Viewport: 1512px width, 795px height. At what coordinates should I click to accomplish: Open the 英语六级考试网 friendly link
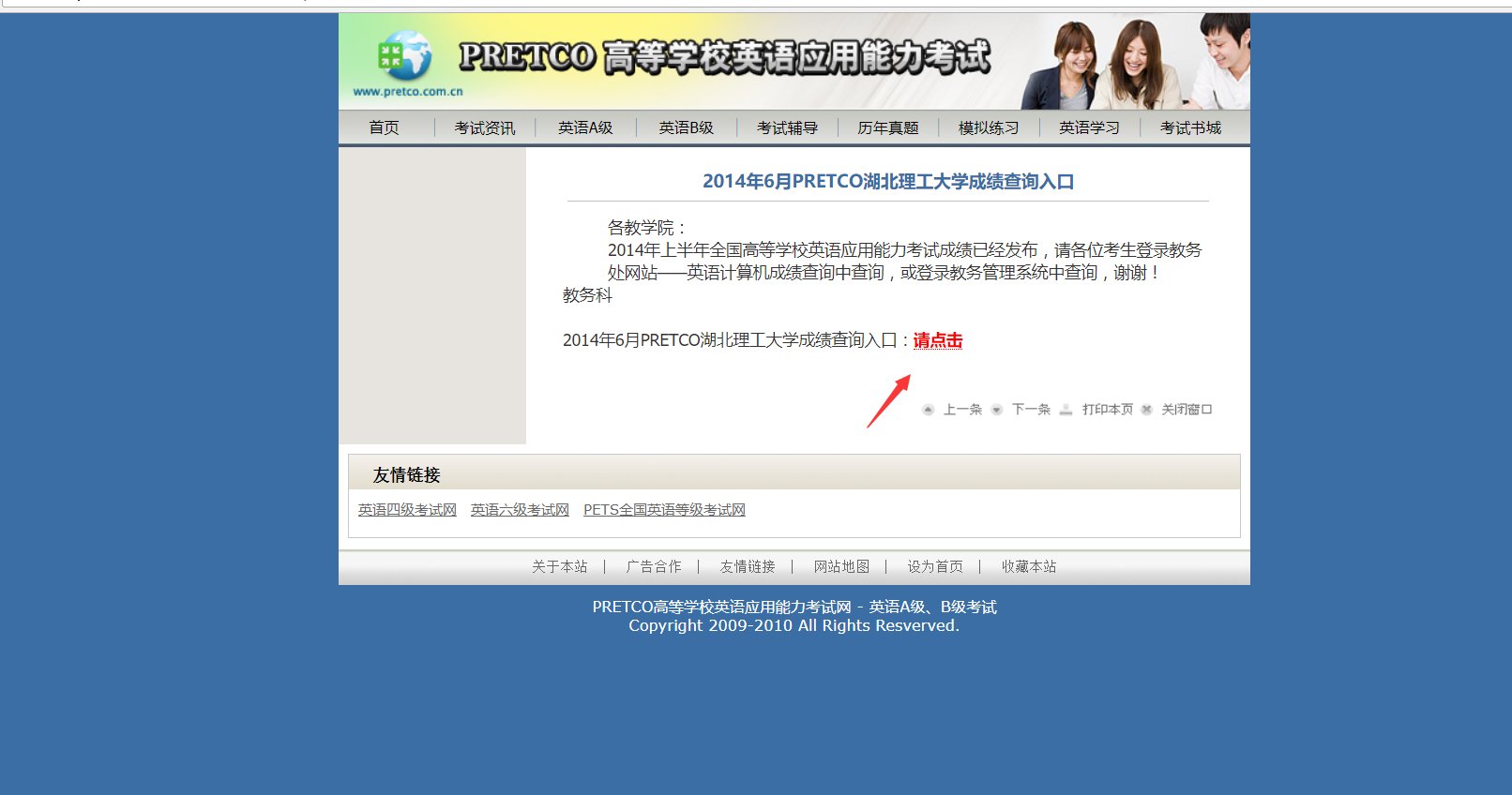(520, 510)
